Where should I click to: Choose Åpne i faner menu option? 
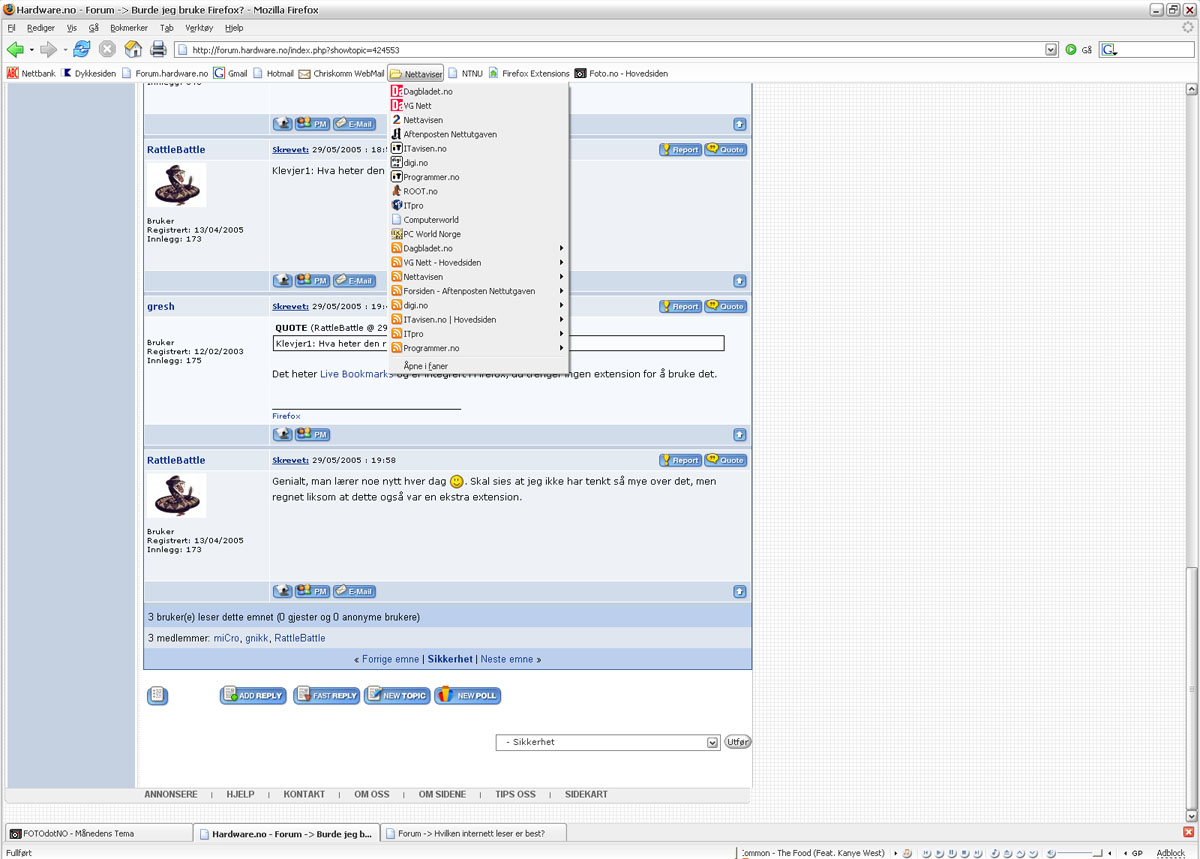click(478, 366)
